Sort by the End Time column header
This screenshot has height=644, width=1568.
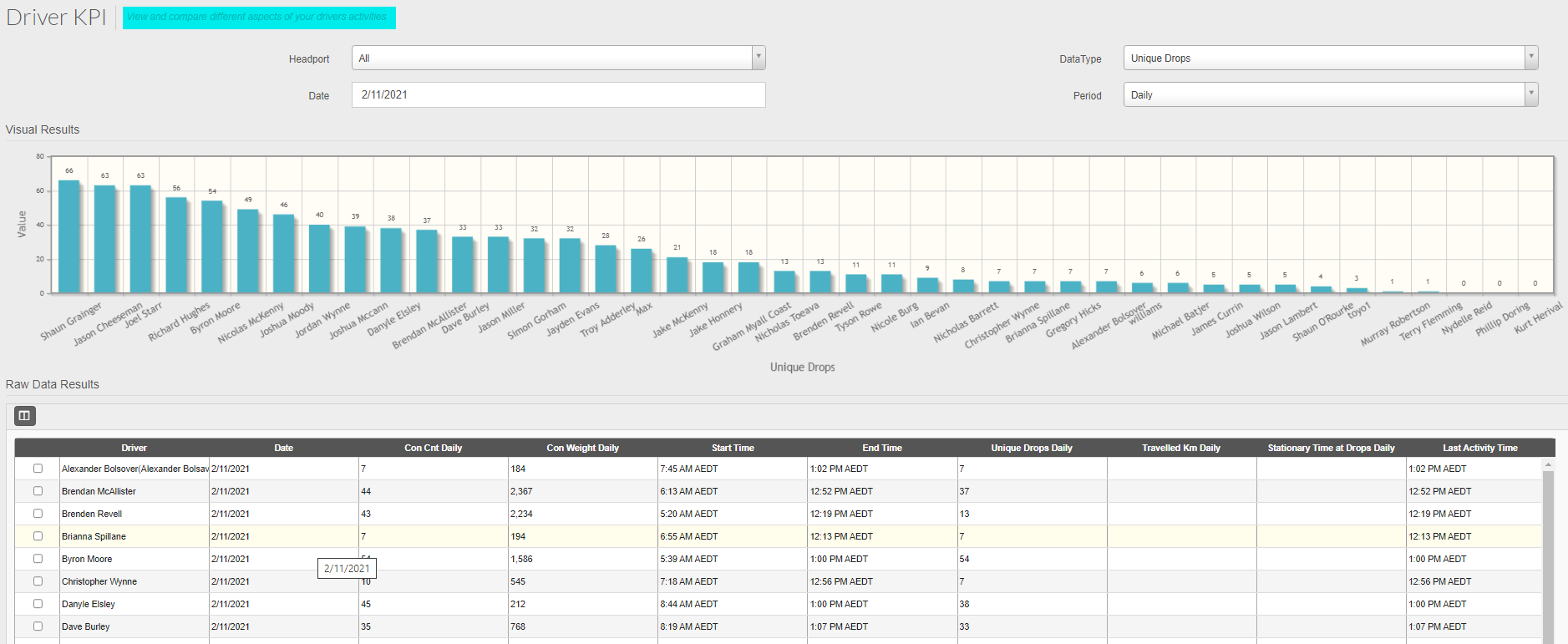coord(882,448)
